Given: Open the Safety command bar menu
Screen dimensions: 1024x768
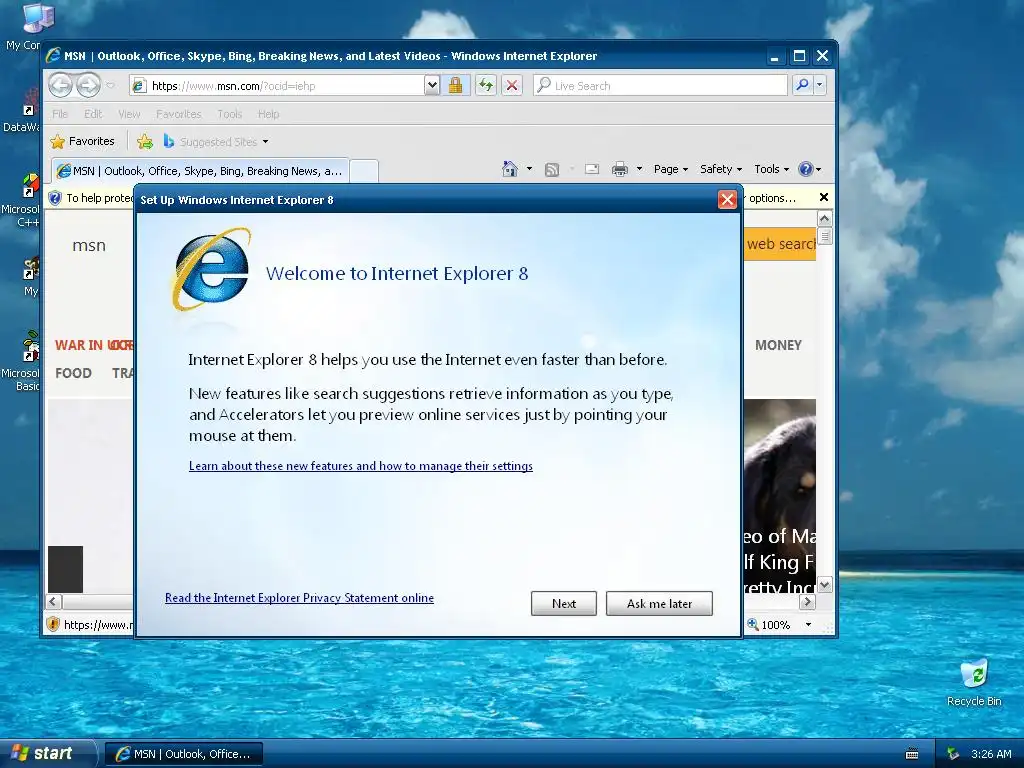Looking at the screenshot, I should [721, 169].
